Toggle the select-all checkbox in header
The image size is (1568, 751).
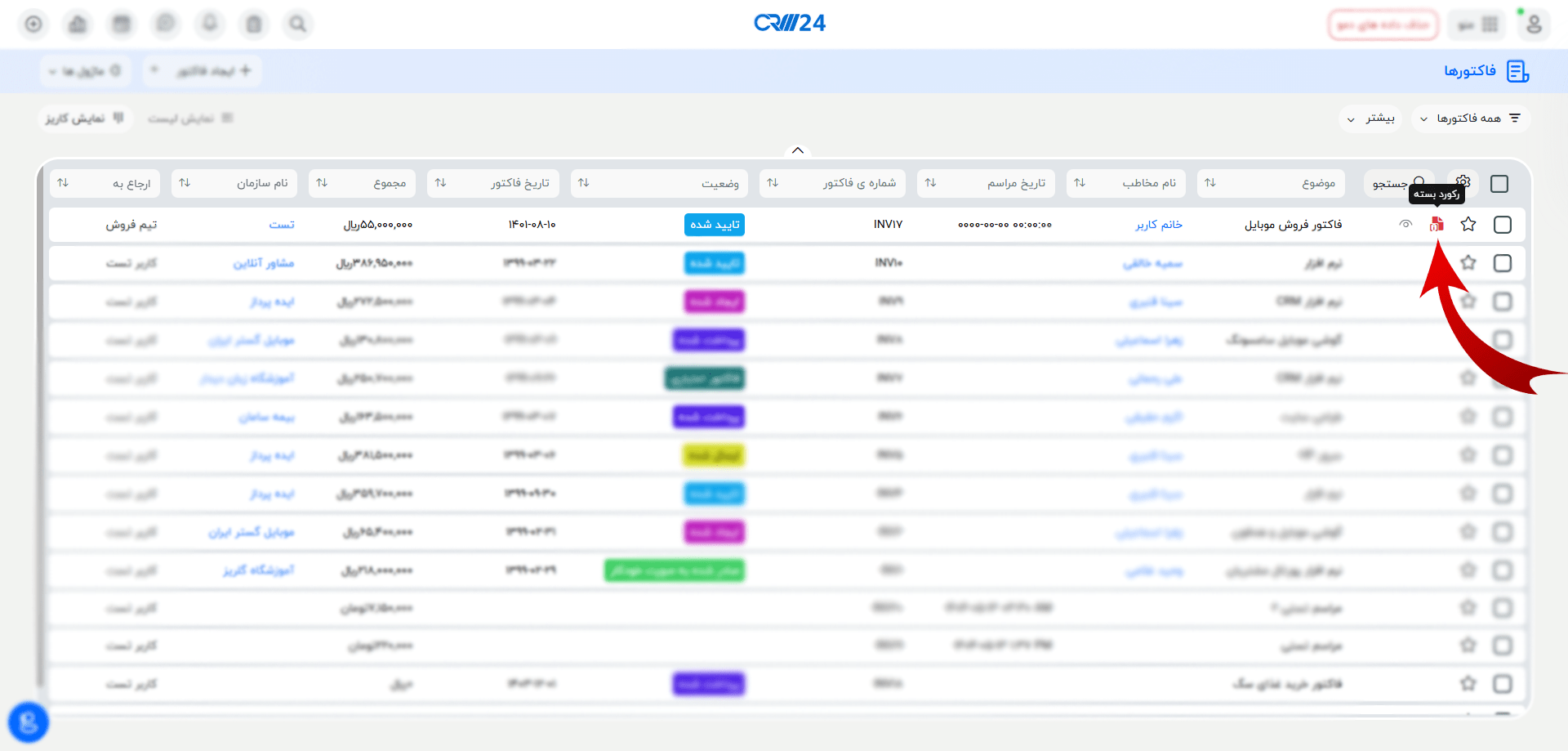pos(1499,184)
